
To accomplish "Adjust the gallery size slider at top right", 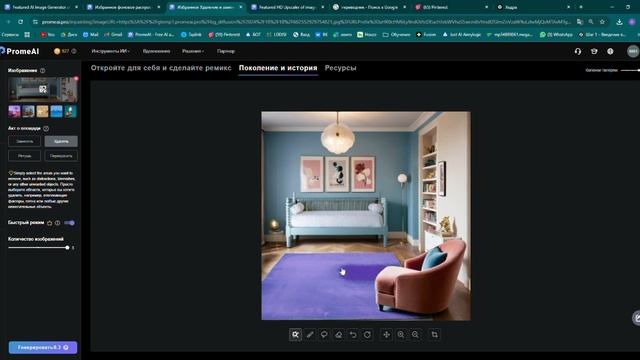I will pos(638,70).
